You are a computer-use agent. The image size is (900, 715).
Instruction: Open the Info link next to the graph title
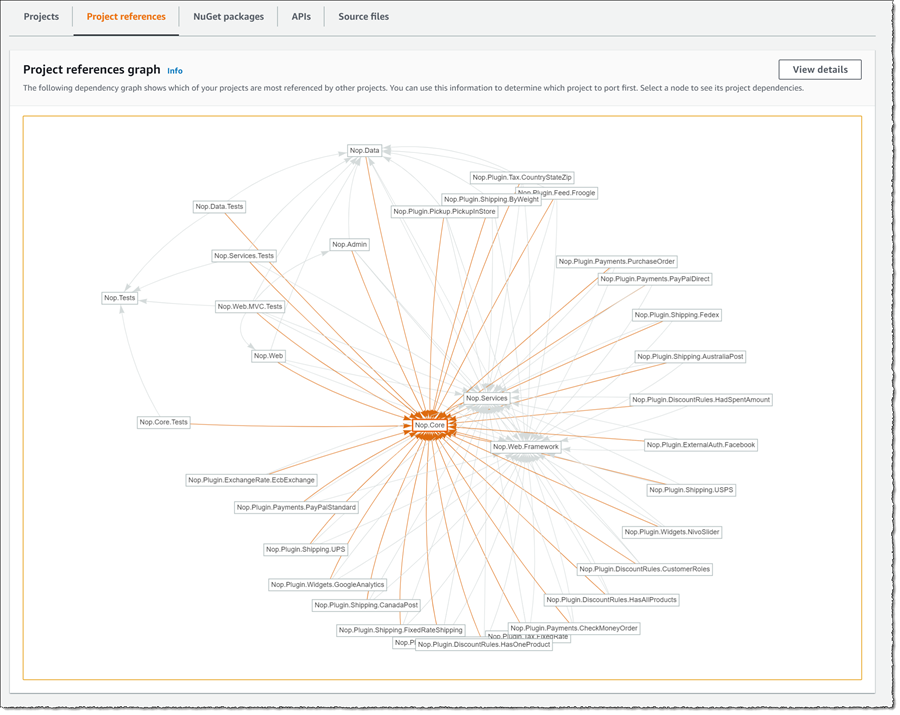(175, 70)
